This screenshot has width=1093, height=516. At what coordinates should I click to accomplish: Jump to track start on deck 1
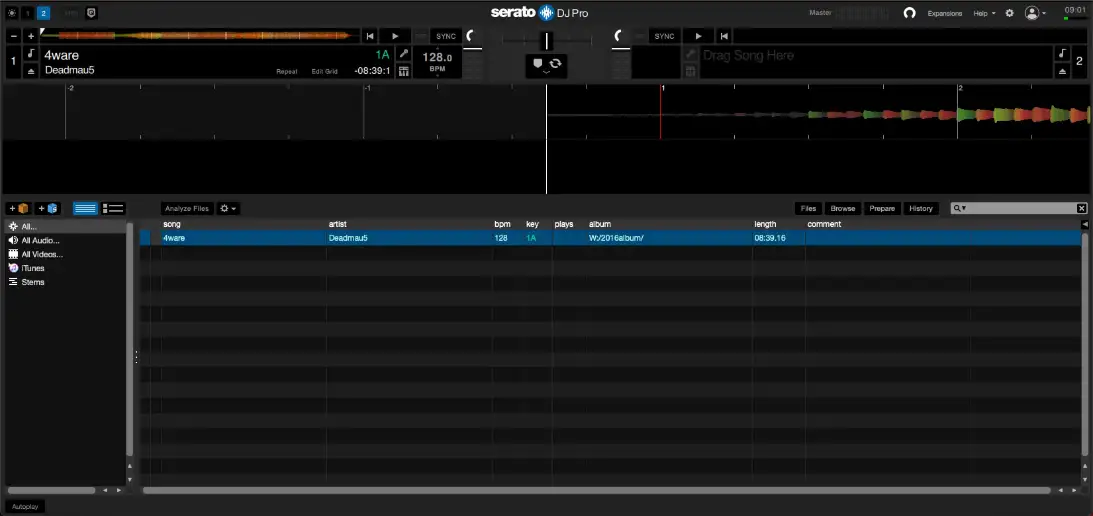pyautogui.click(x=370, y=36)
